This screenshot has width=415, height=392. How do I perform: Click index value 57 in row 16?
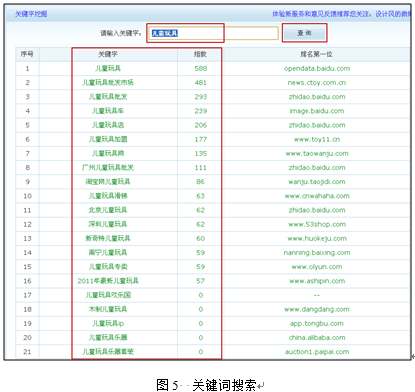200,281
